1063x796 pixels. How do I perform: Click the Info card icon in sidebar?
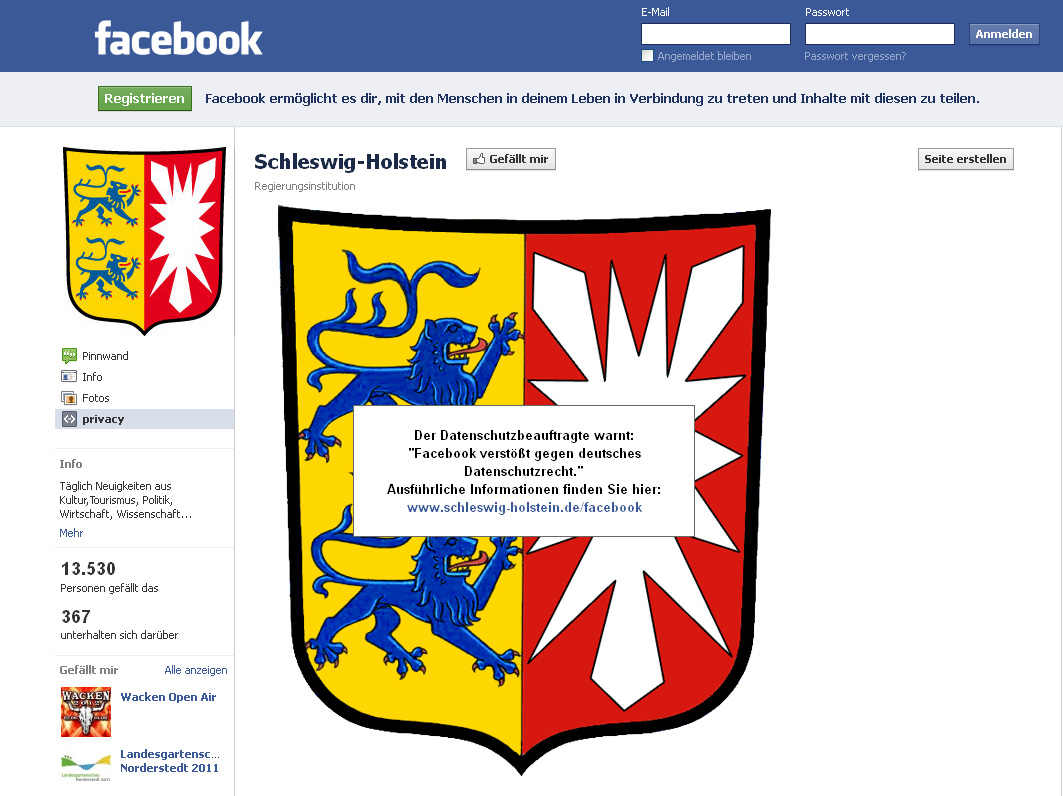69,377
